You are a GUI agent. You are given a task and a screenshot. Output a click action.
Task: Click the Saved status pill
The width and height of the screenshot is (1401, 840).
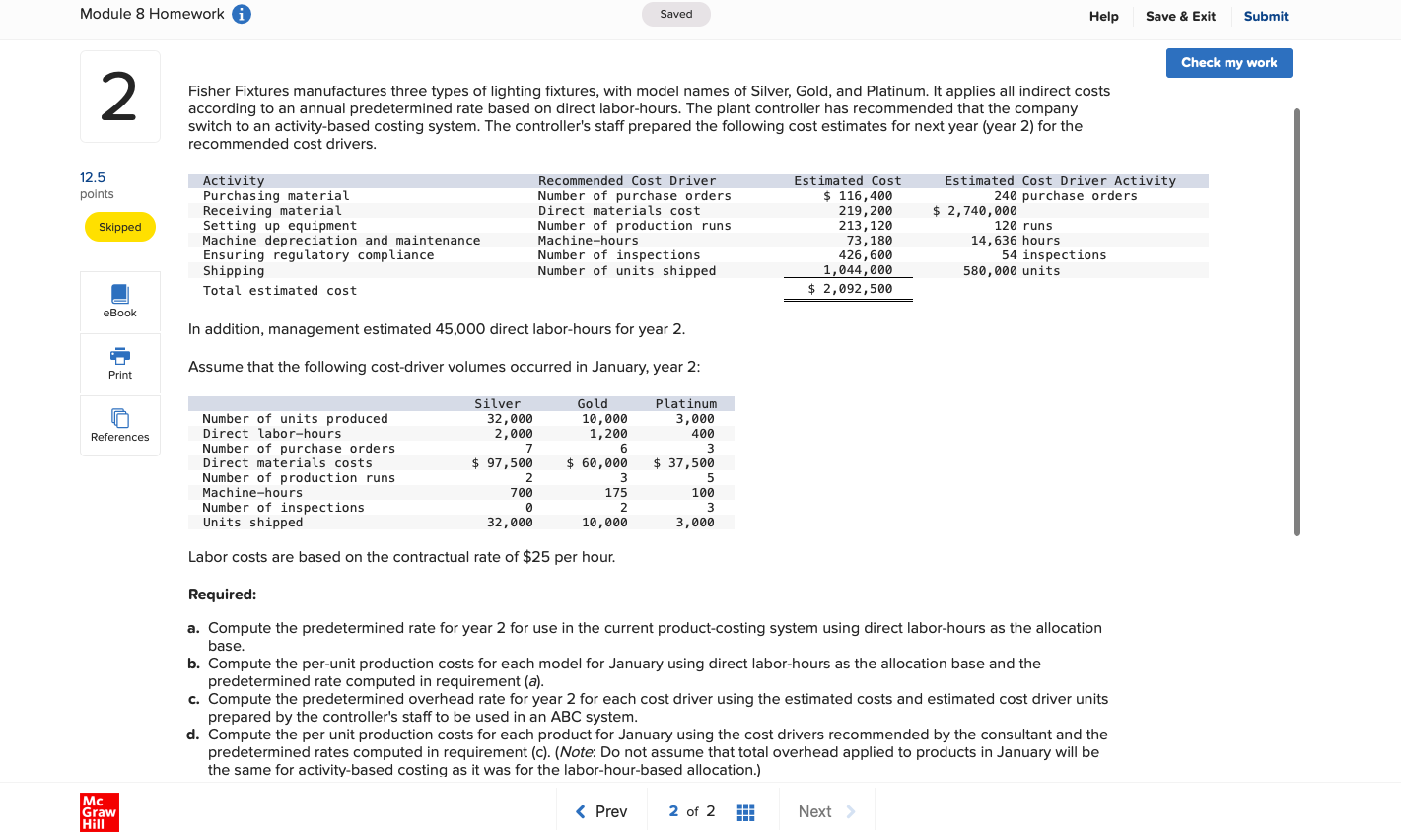click(x=675, y=14)
